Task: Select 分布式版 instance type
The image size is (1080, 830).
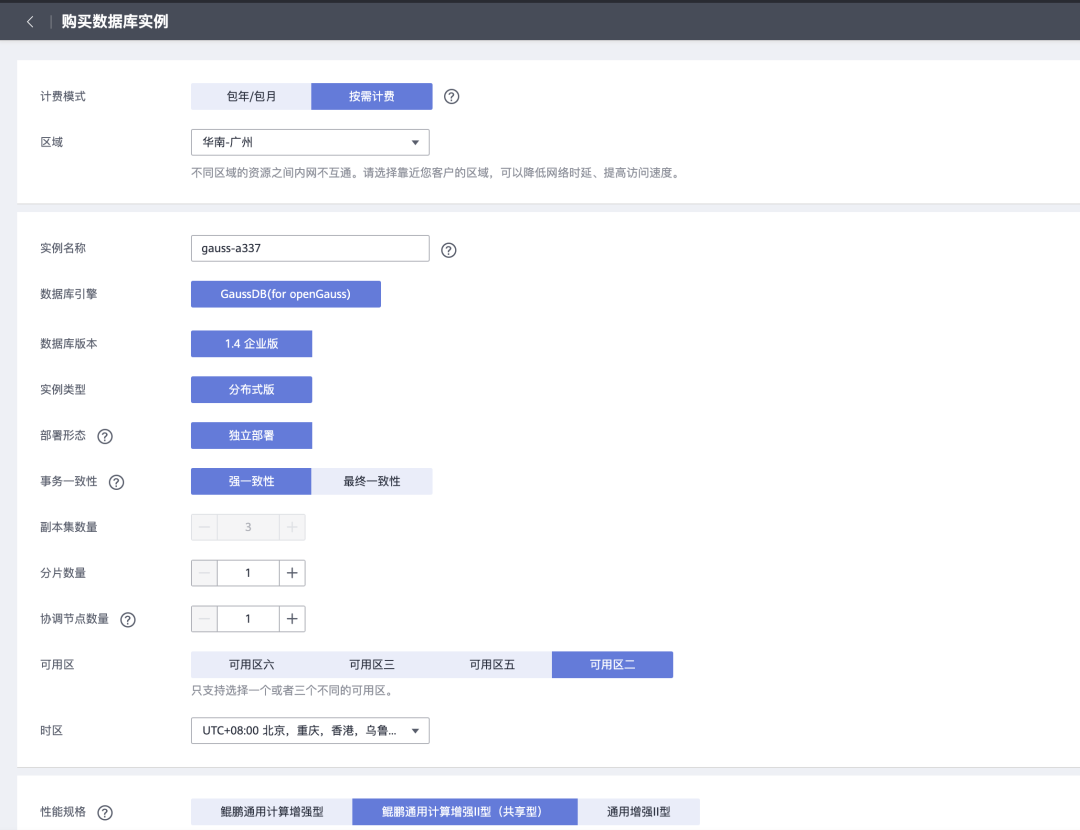Action: coord(251,390)
